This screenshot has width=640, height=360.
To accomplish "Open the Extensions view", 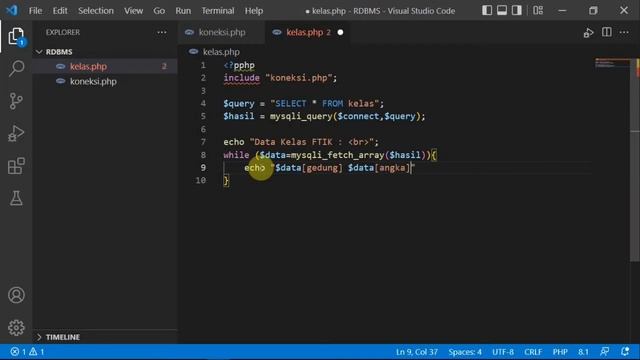I will tap(16, 166).
